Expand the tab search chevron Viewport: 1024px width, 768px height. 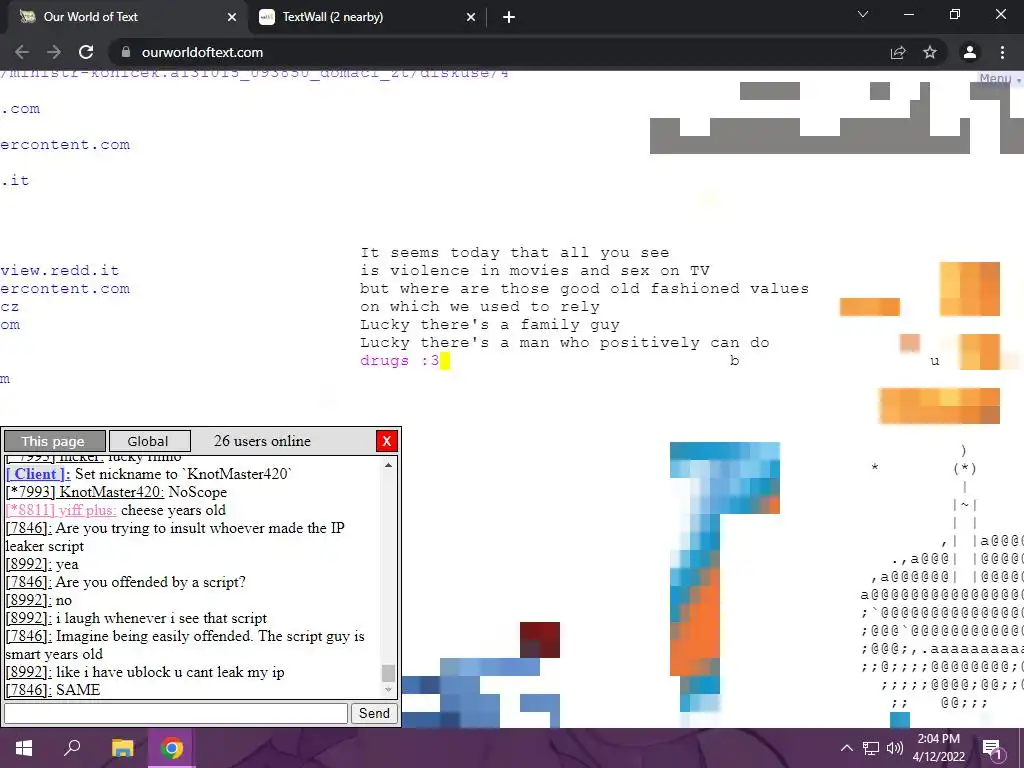863,14
